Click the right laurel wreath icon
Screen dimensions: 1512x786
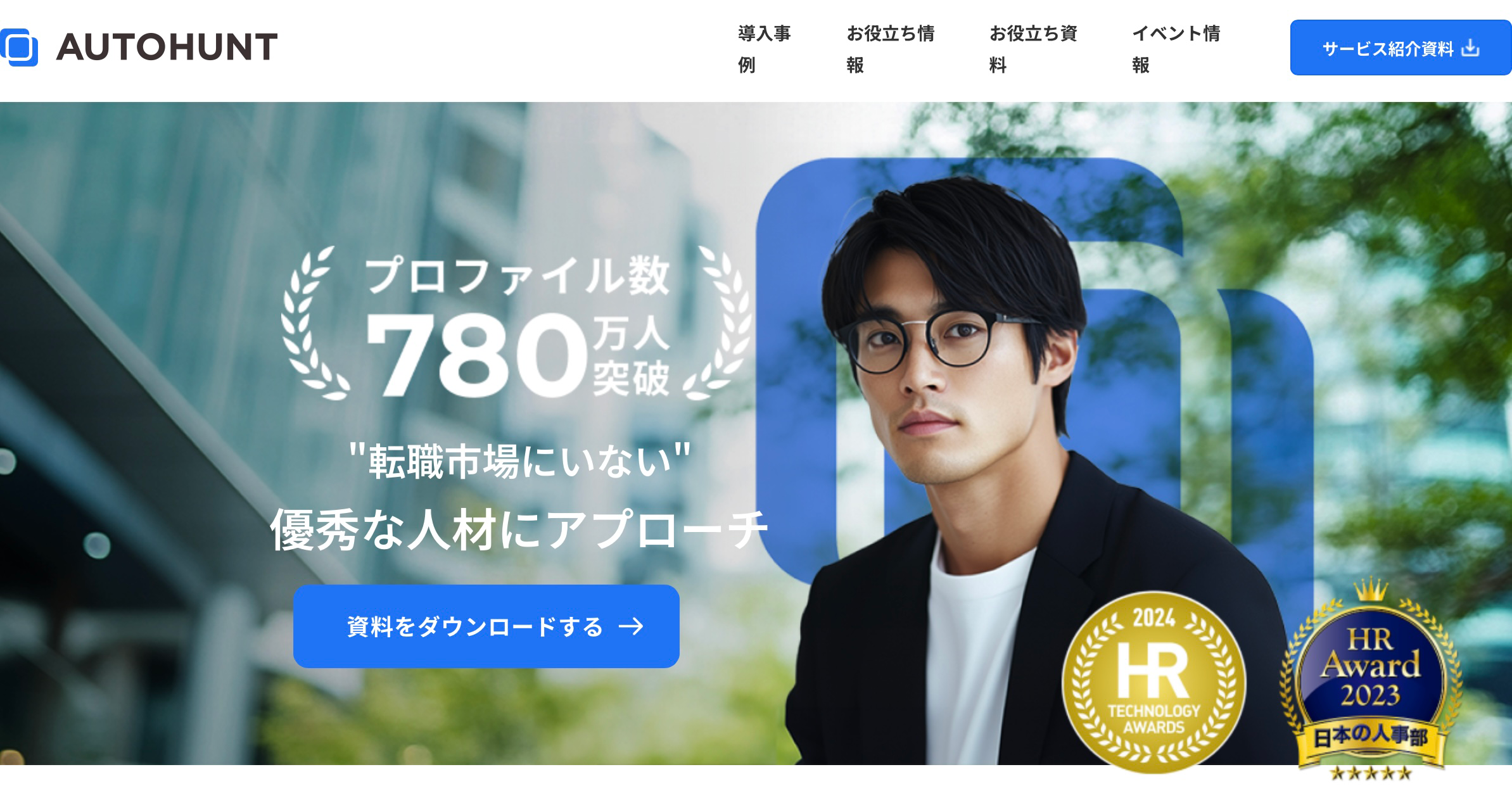click(x=717, y=322)
